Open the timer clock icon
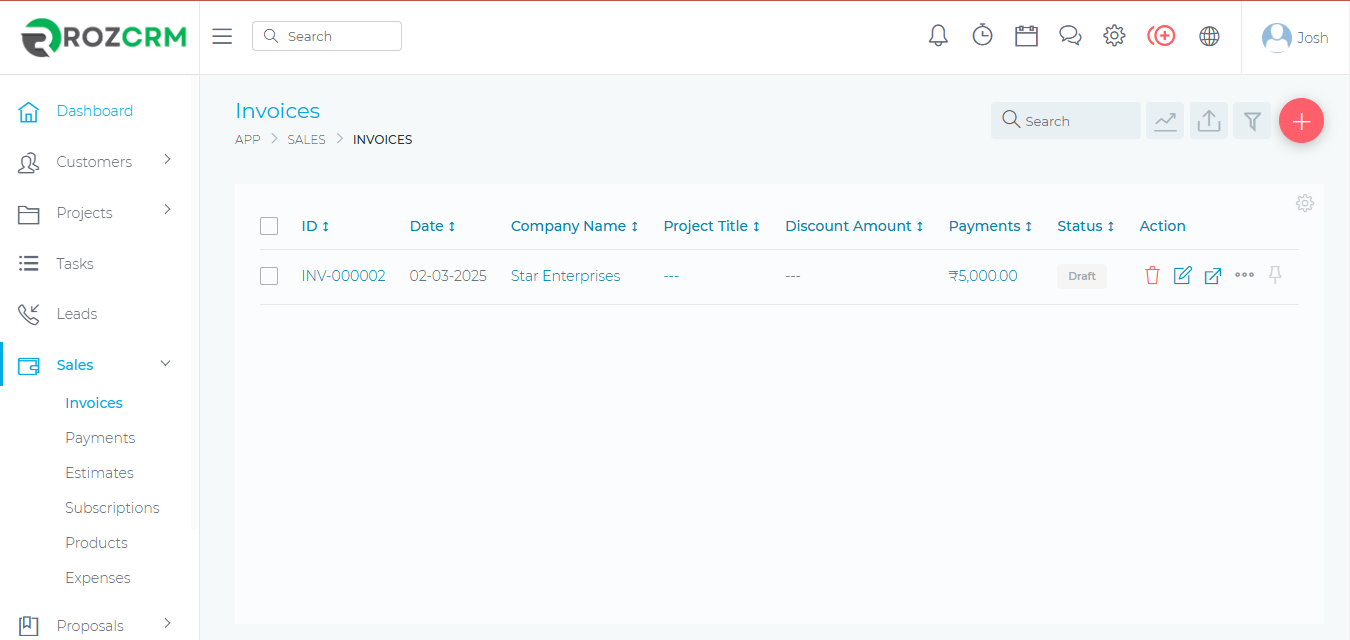The height and width of the screenshot is (640, 1350). click(982, 36)
